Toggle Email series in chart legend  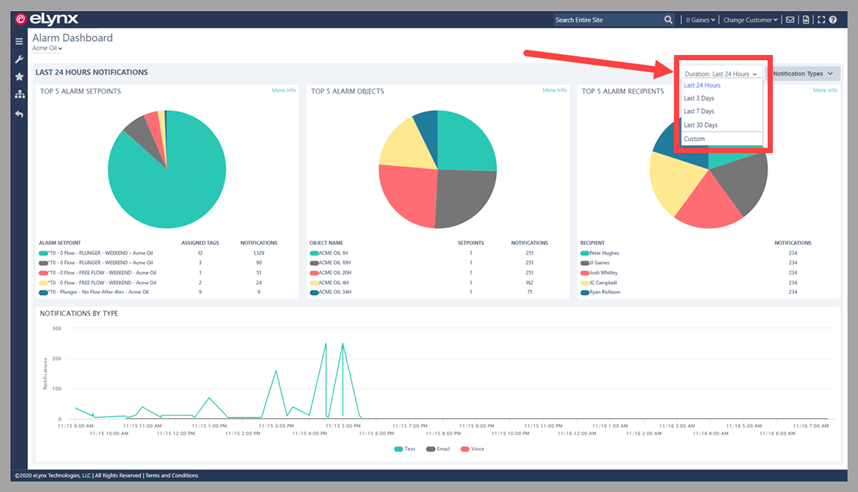click(x=438, y=449)
